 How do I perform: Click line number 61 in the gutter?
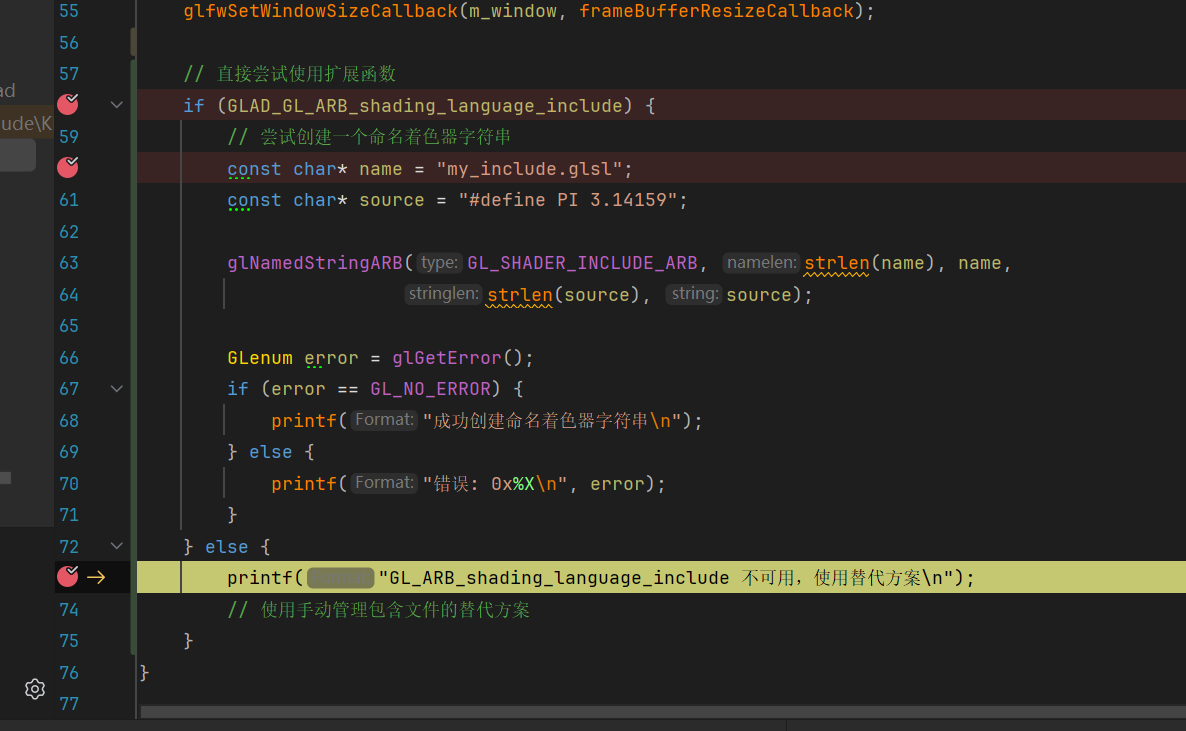click(x=69, y=200)
